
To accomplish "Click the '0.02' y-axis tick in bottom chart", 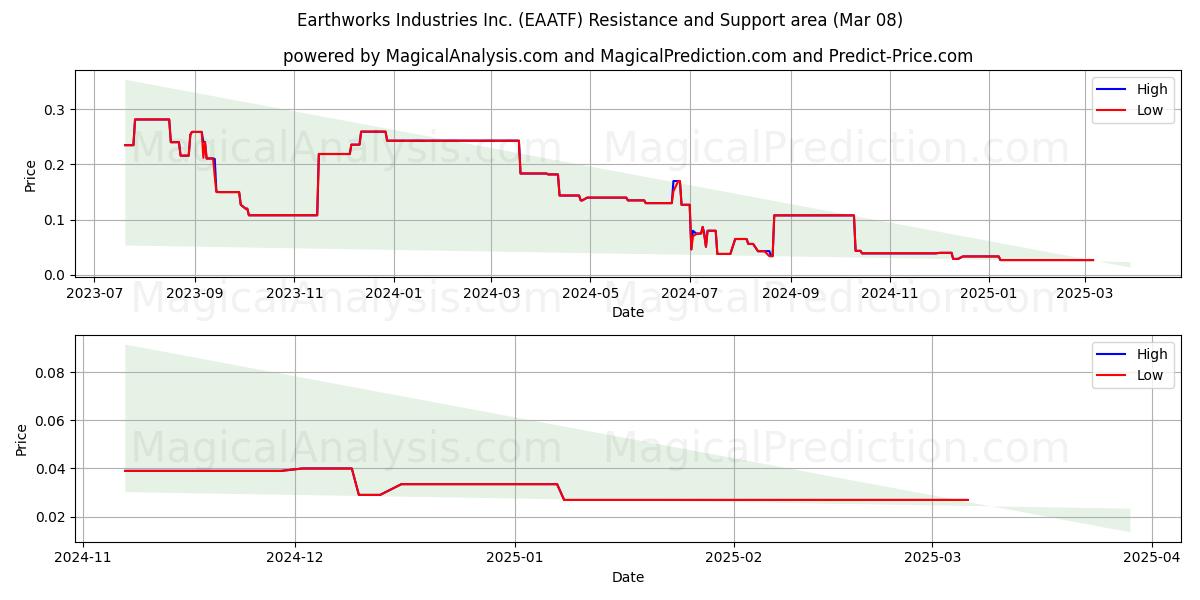I will [52, 517].
